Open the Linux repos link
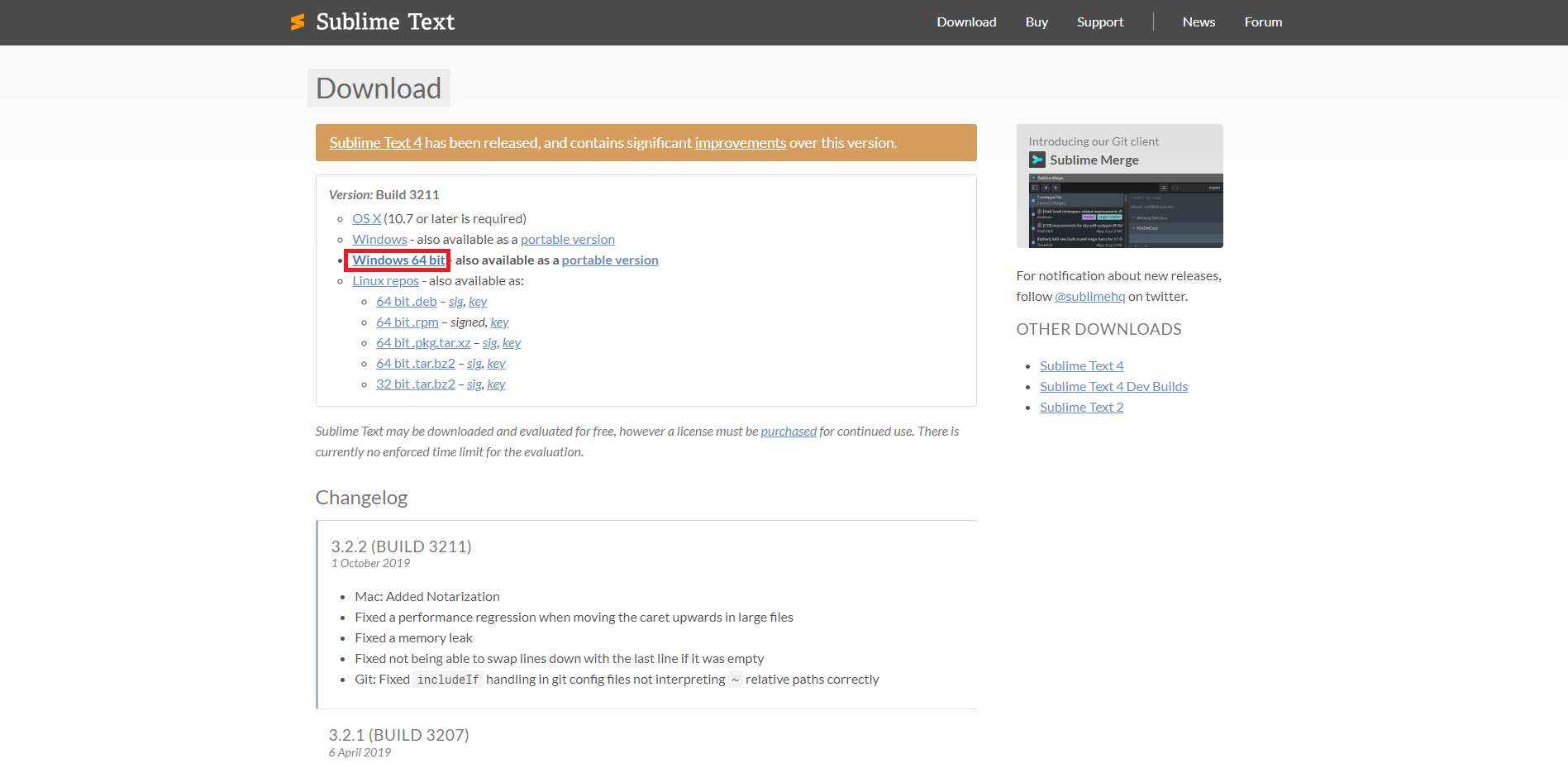The image size is (1568, 773). click(385, 281)
